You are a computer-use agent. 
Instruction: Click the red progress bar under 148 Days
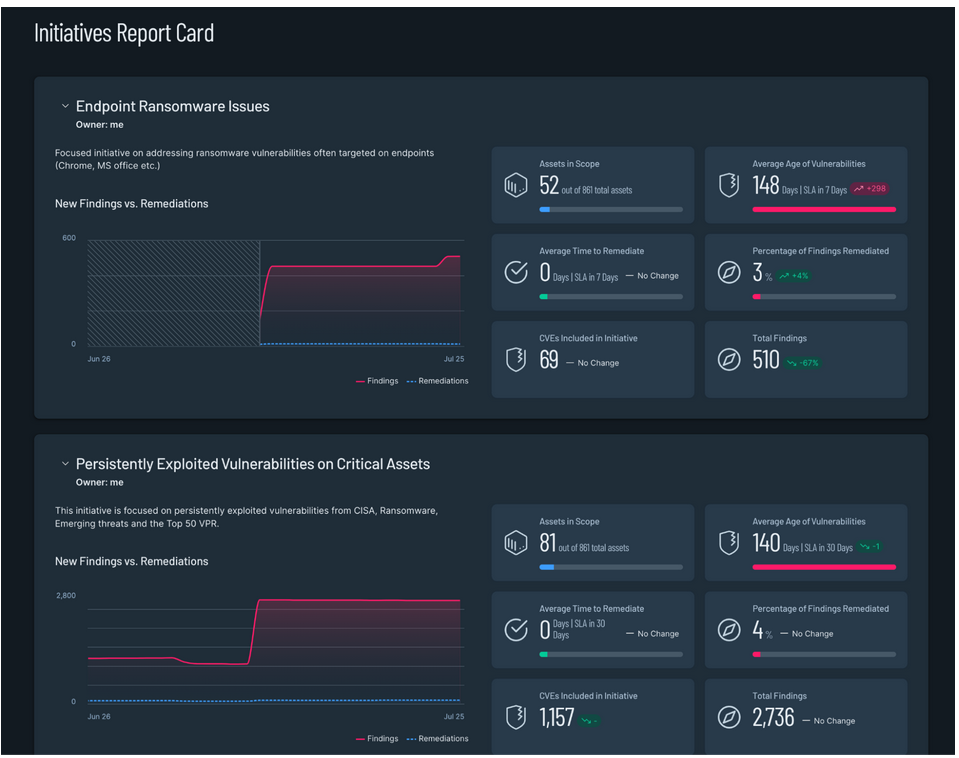(824, 210)
